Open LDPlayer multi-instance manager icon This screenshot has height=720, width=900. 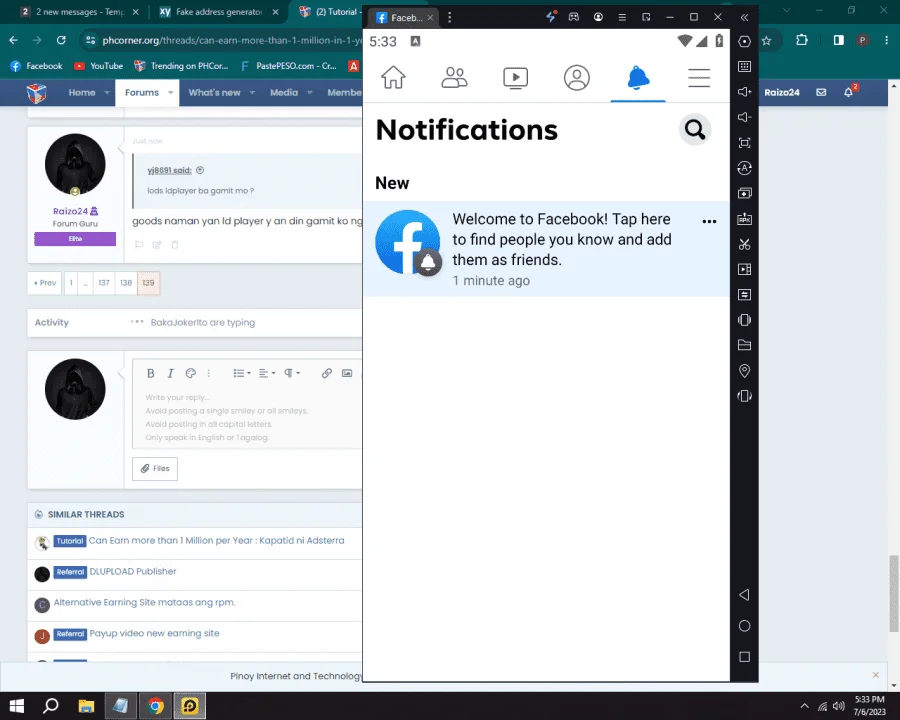click(744, 193)
